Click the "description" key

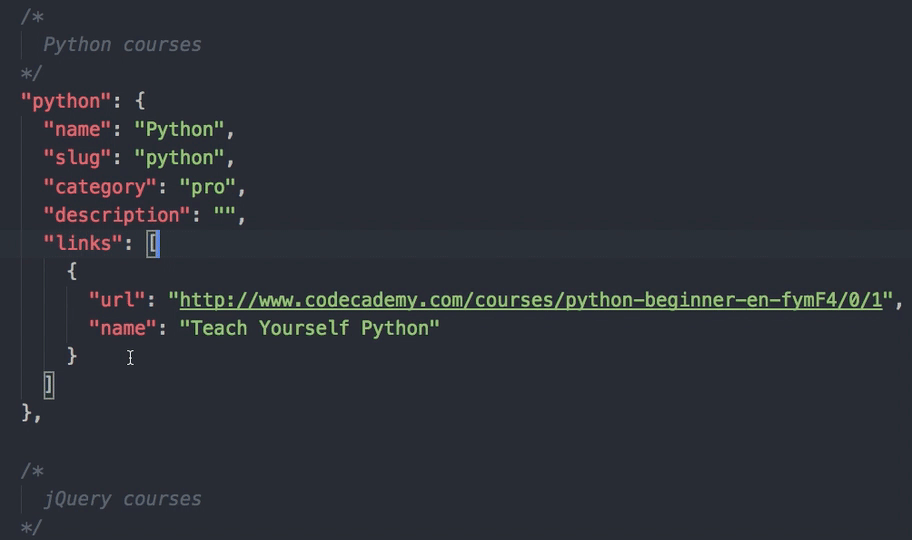[x=117, y=215]
